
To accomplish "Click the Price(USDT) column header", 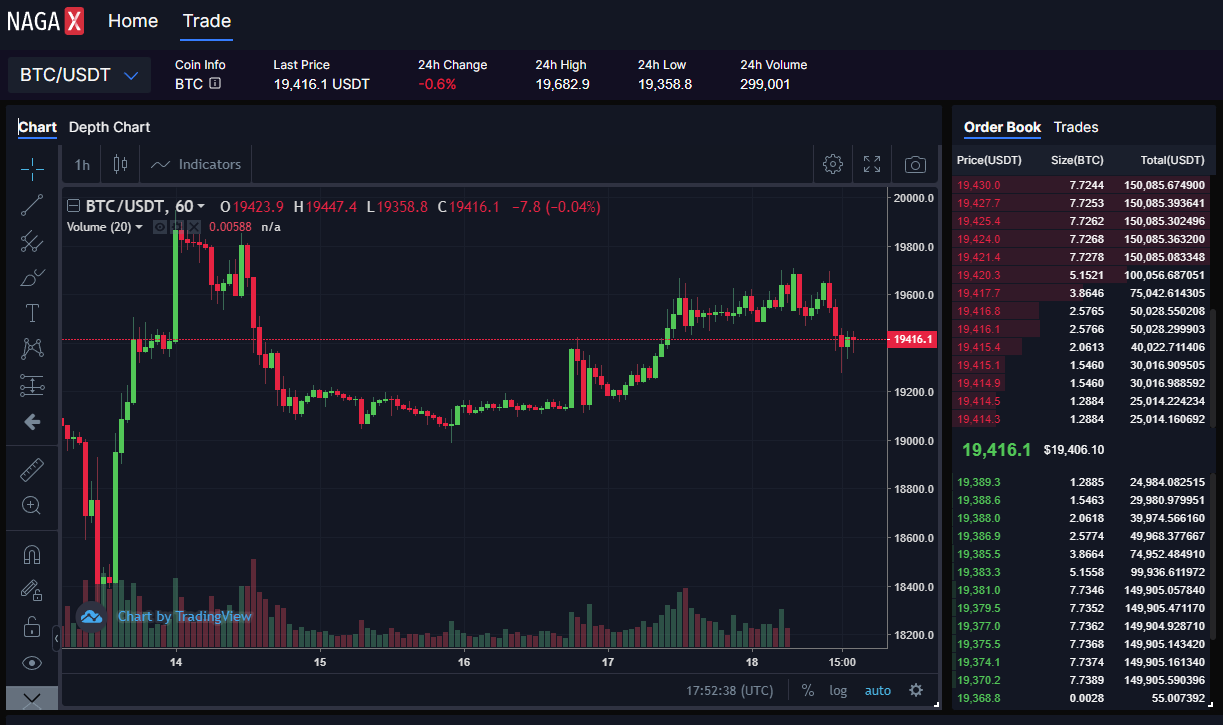I will pyautogui.click(x=989, y=160).
